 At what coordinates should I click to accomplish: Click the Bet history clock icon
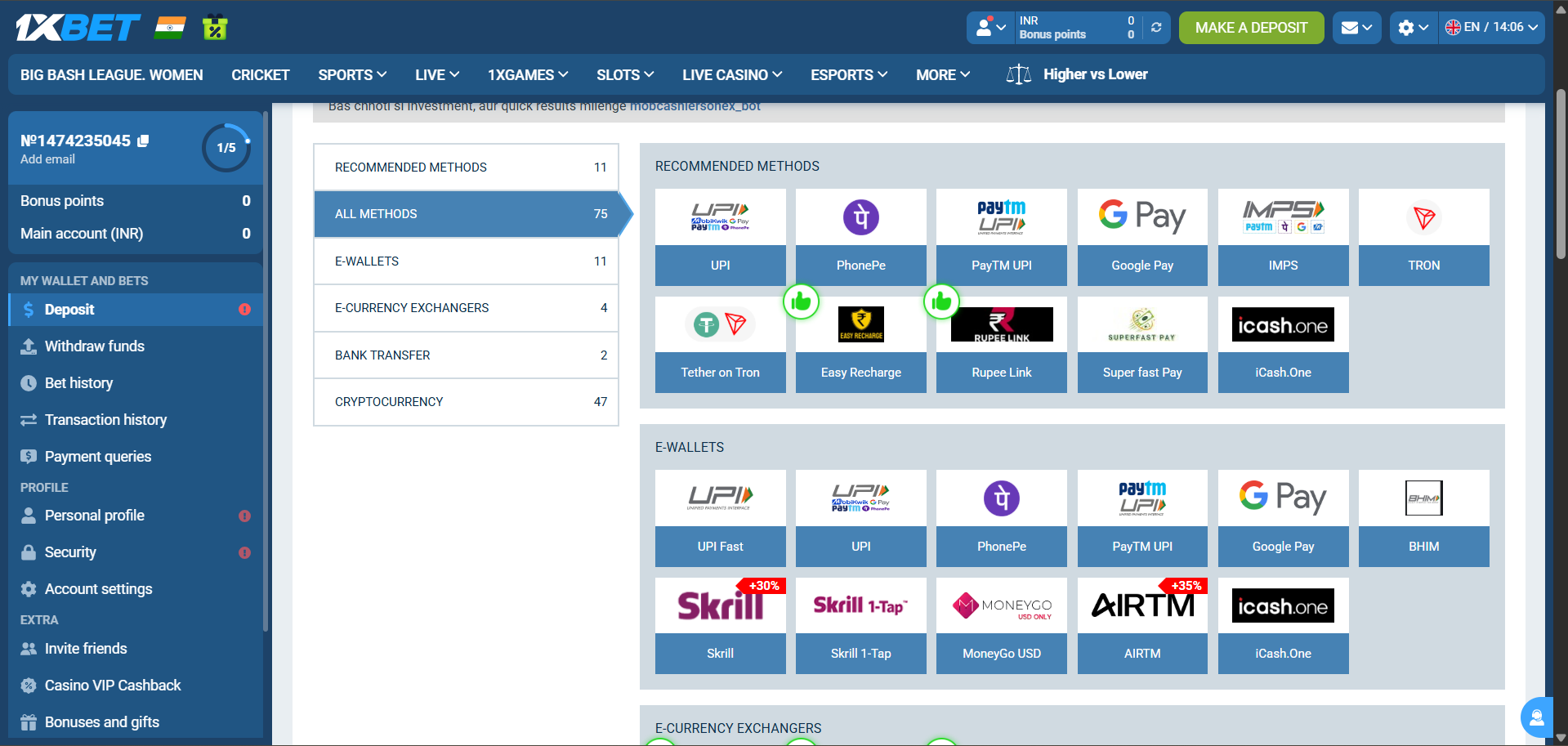[29, 383]
